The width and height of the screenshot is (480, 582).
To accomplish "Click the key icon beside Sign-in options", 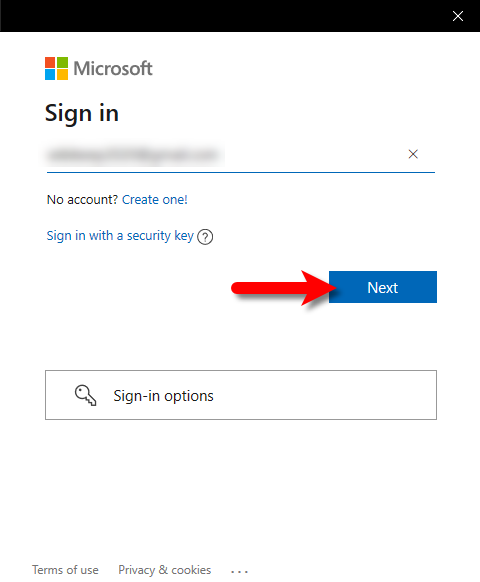I will [86, 395].
